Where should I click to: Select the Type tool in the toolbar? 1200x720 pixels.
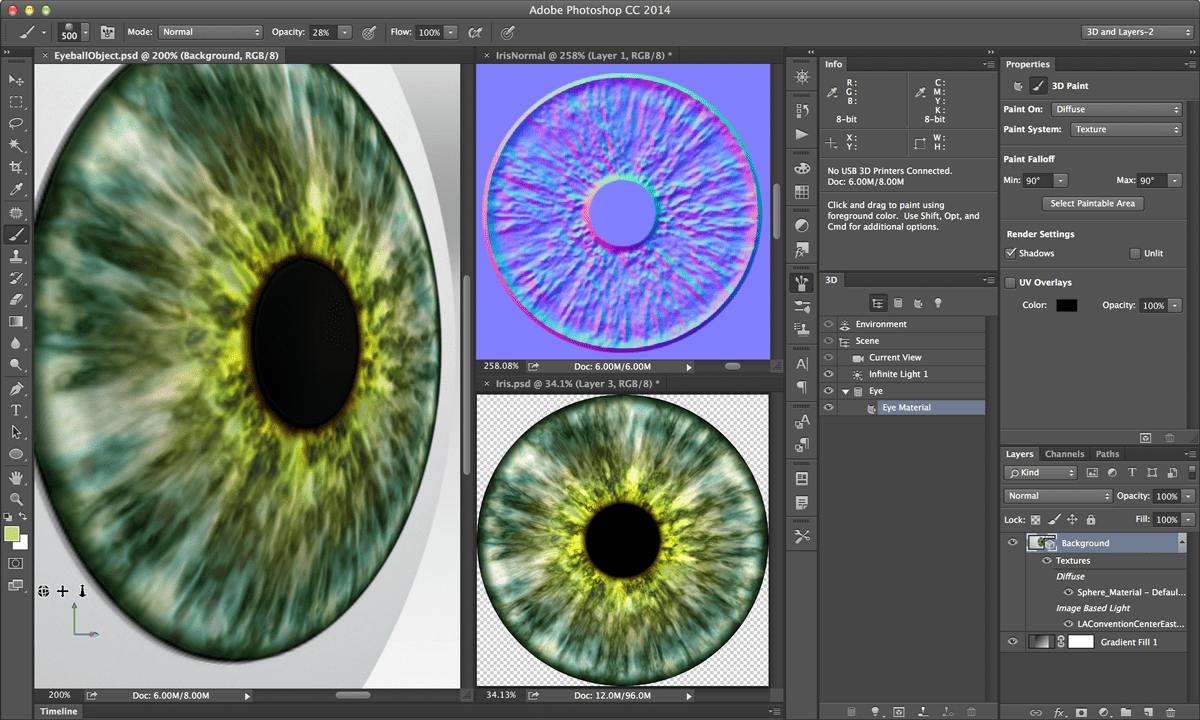coord(16,409)
